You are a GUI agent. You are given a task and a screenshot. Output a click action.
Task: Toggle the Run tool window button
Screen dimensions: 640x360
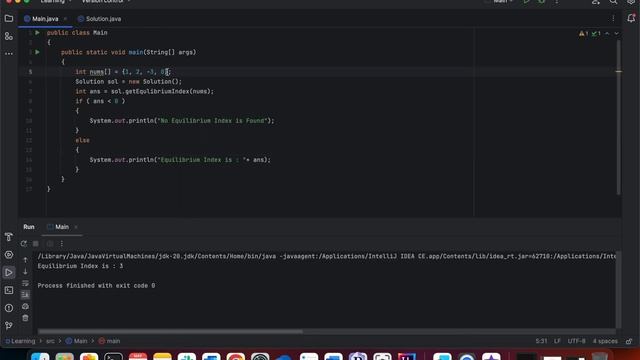pos(9,272)
